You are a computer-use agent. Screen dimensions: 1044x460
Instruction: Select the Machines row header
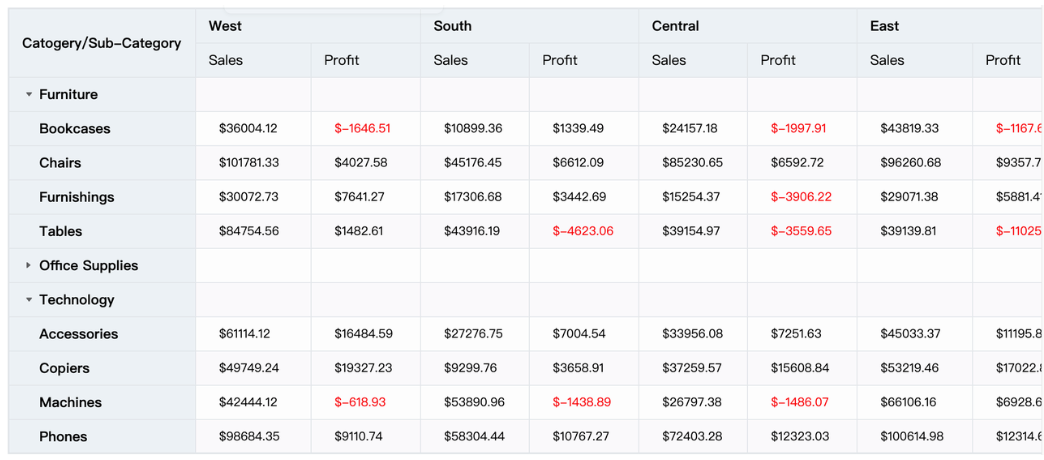click(70, 402)
